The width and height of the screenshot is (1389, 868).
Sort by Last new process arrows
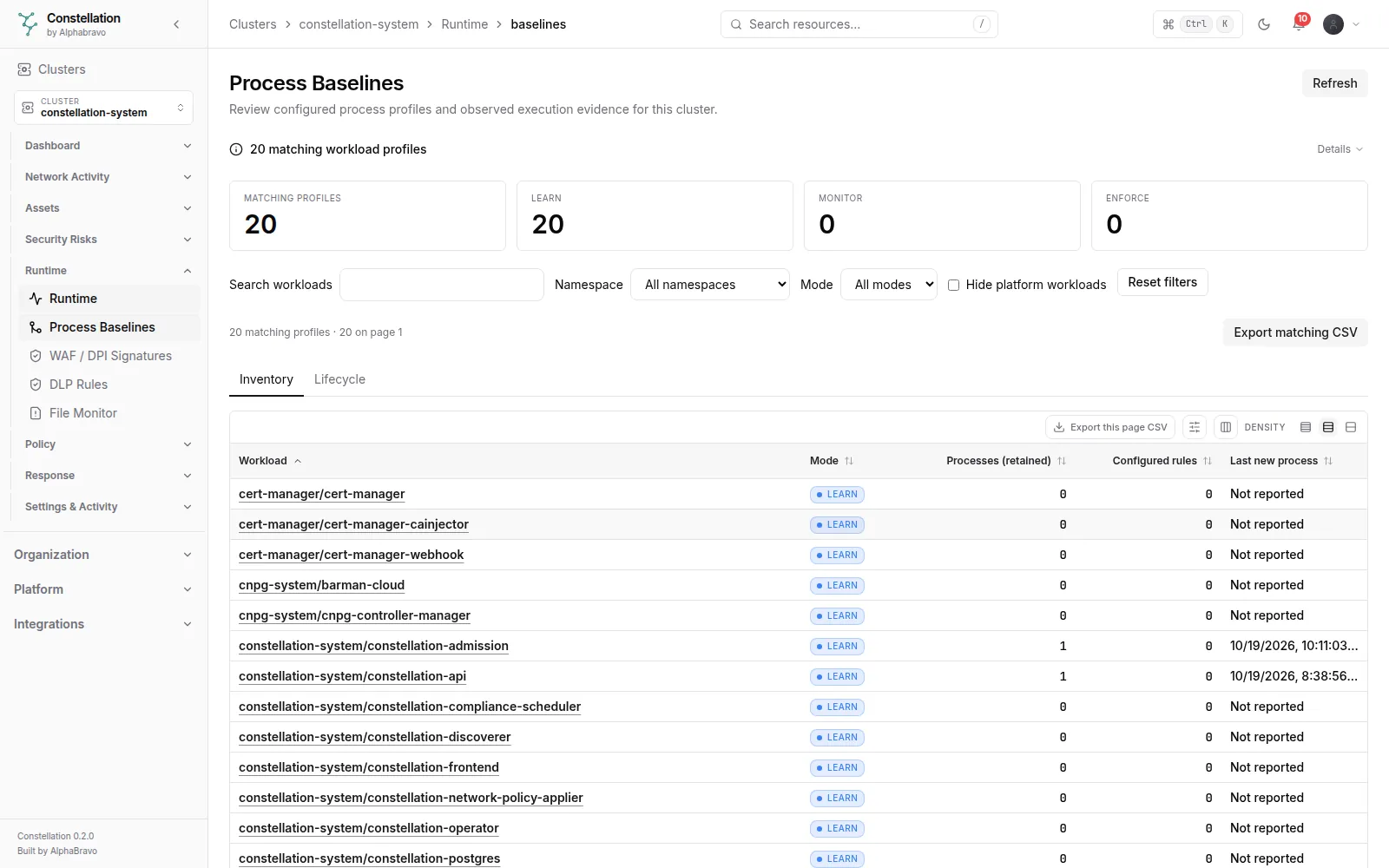pos(1328,461)
